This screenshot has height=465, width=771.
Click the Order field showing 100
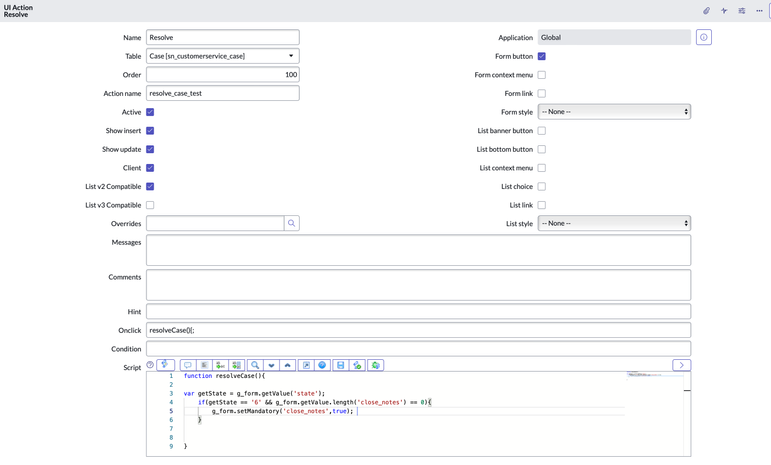coord(223,75)
